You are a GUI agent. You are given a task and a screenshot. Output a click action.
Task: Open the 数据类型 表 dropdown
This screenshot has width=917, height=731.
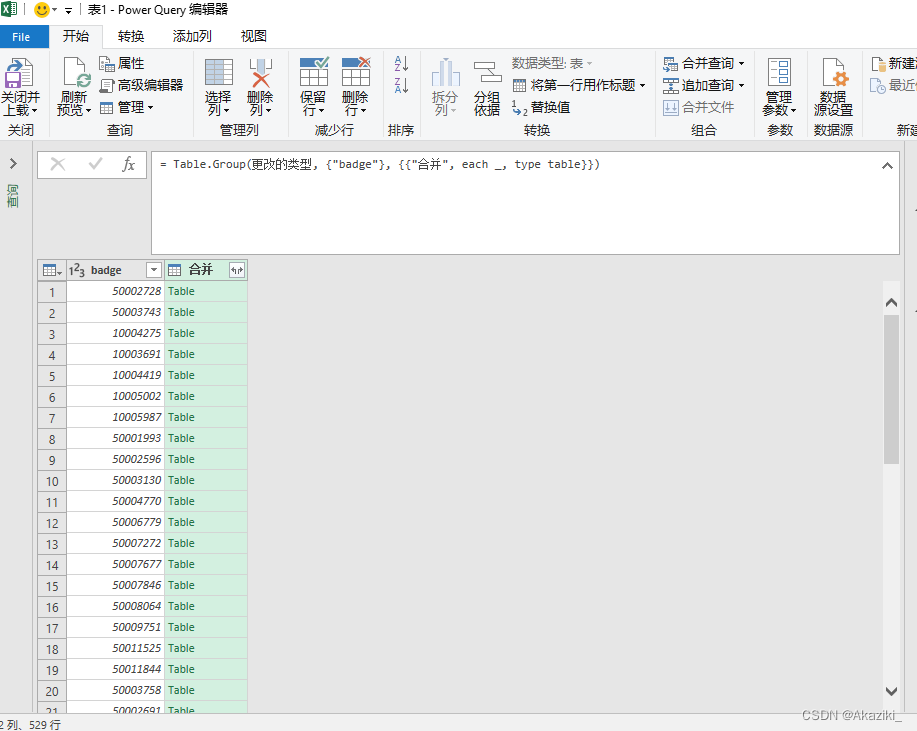(584, 62)
